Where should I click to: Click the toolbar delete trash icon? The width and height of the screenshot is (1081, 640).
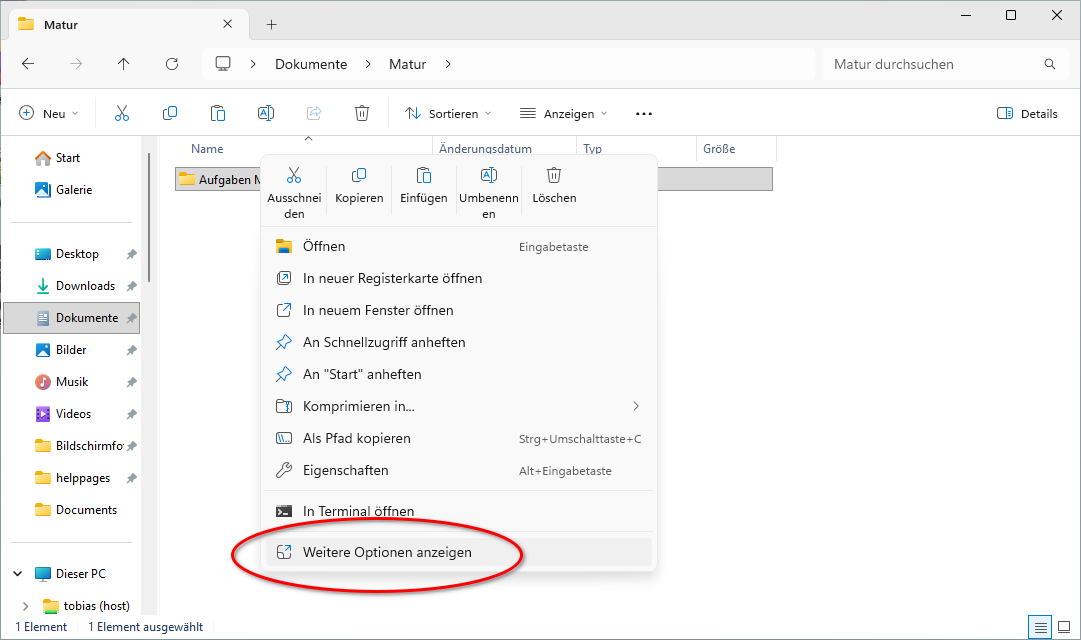coord(362,114)
